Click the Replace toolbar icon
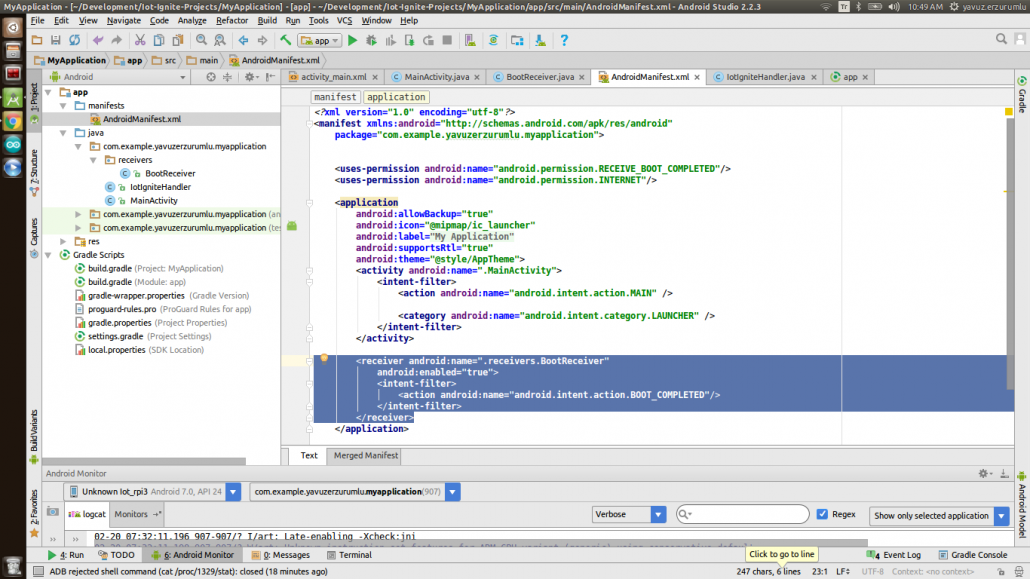 (x=220, y=41)
